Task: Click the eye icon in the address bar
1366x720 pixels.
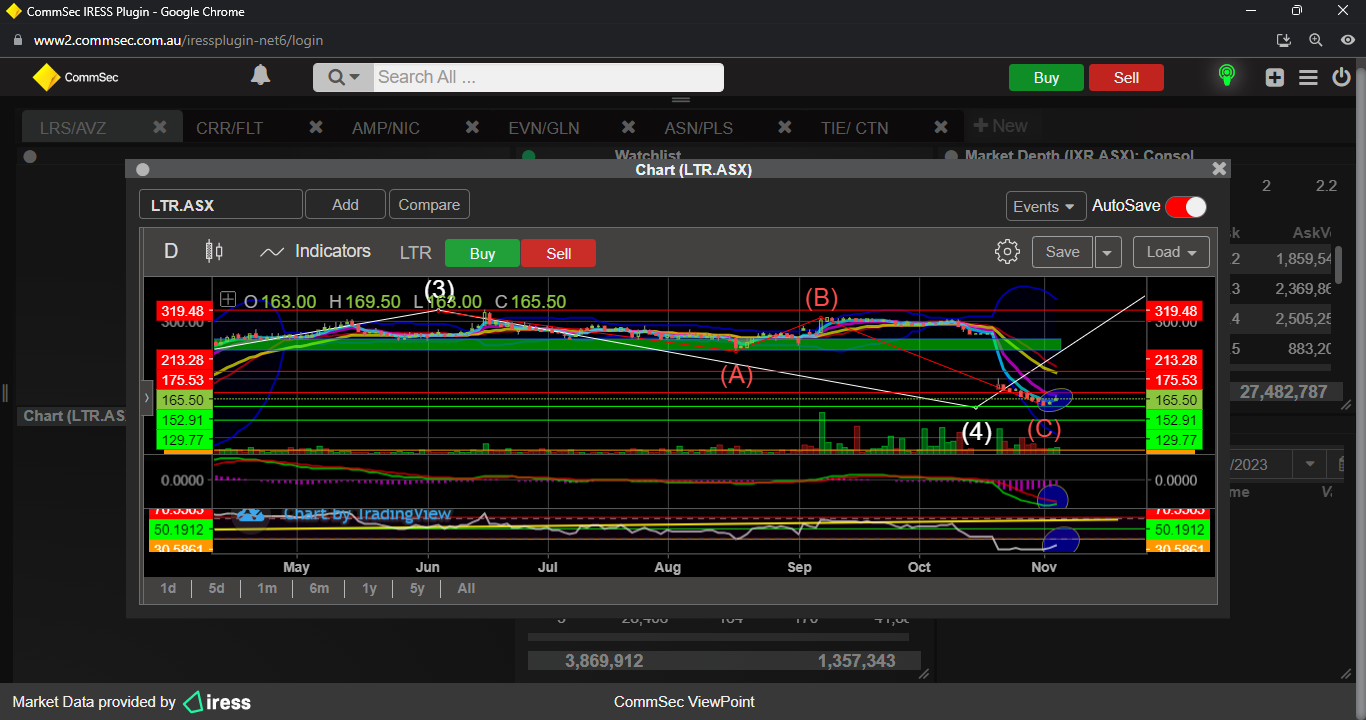Action: coord(1348,40)
